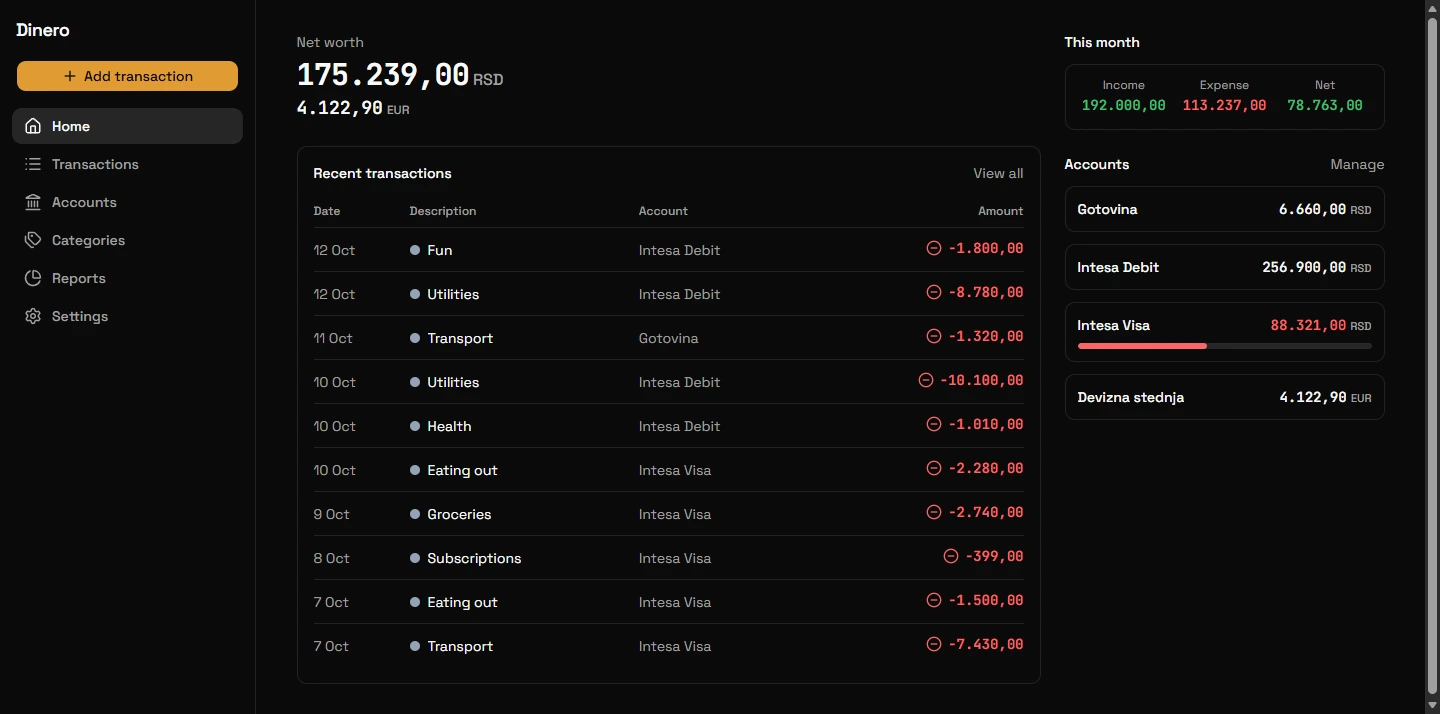Click category dot next to Subscriptions
The width and height of the screenshot is (1440, 714).
tap(415, 558)
